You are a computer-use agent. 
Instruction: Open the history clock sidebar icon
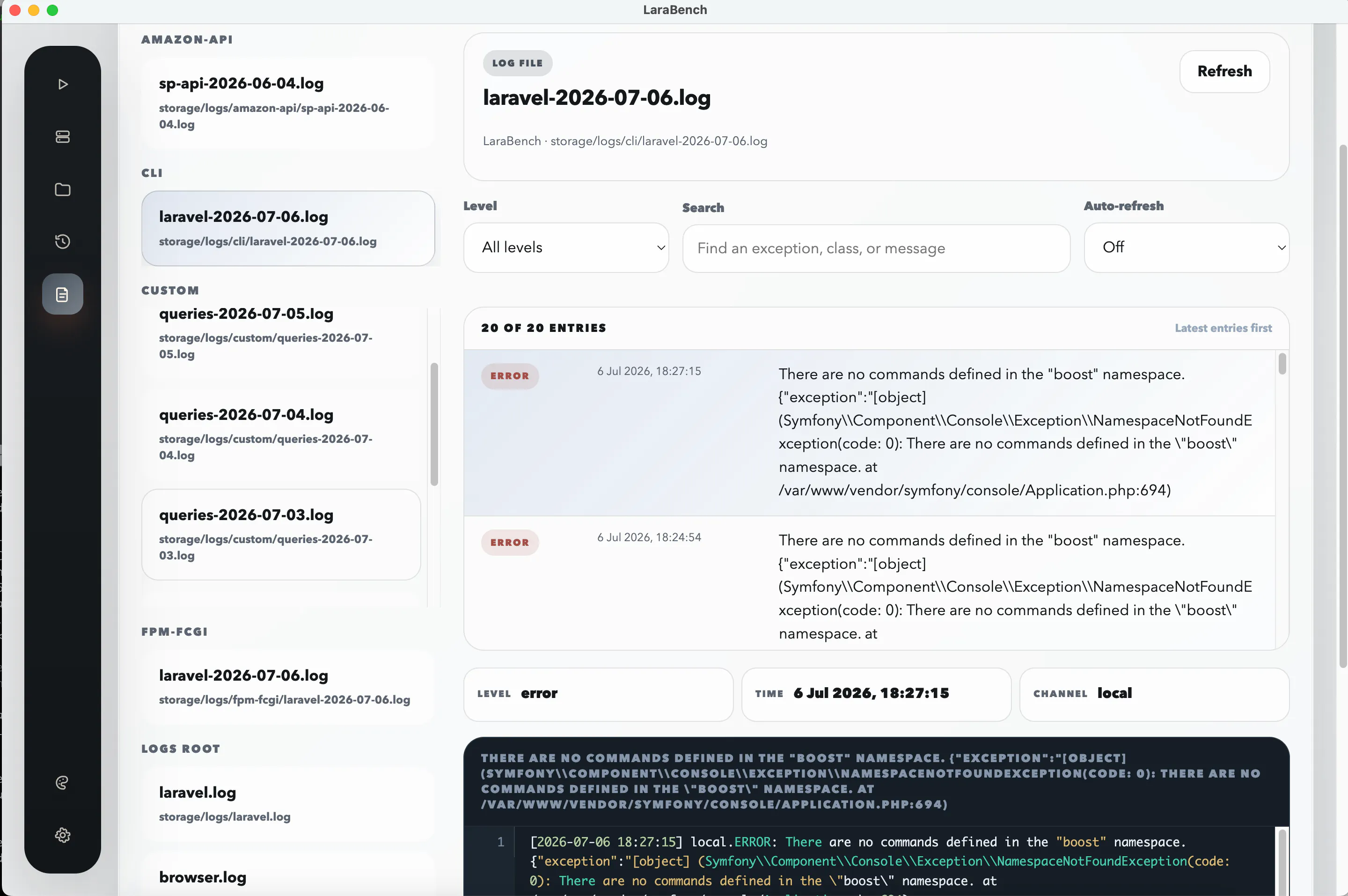[x=63, y=241]
